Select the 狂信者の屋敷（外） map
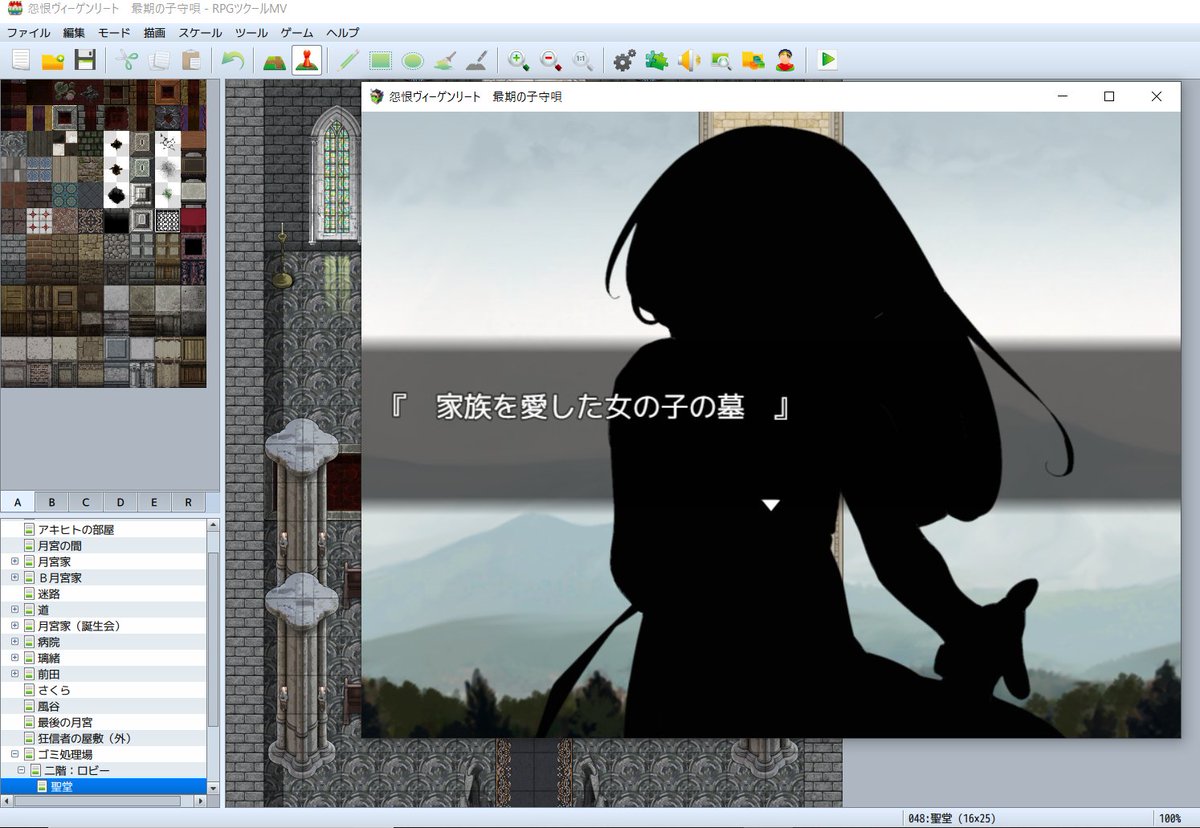Viewport: 1200px width, 828px height. (x=85, y=738)
